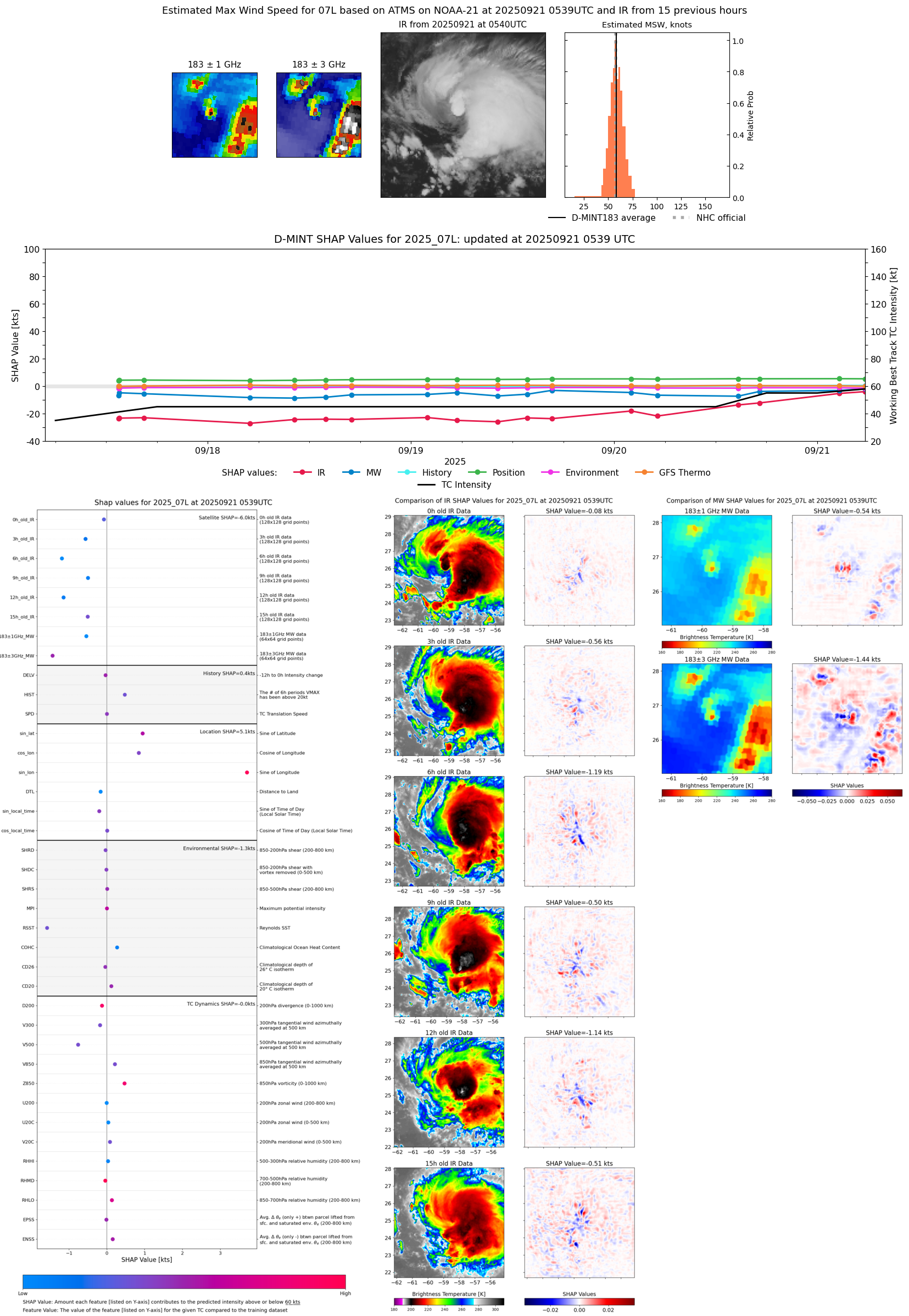Click the grayscale IR image from 0540UTC
The width and height of the screenshot is (909, 1316).
463,115
